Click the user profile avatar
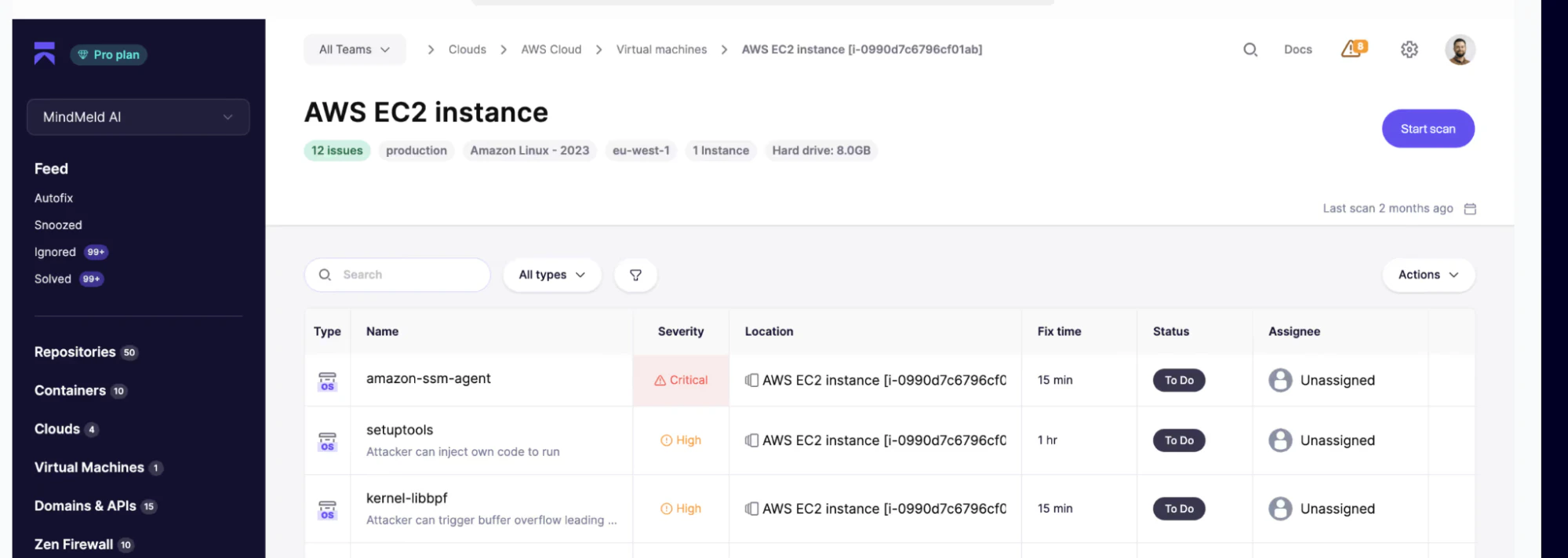 (1460, 50)
